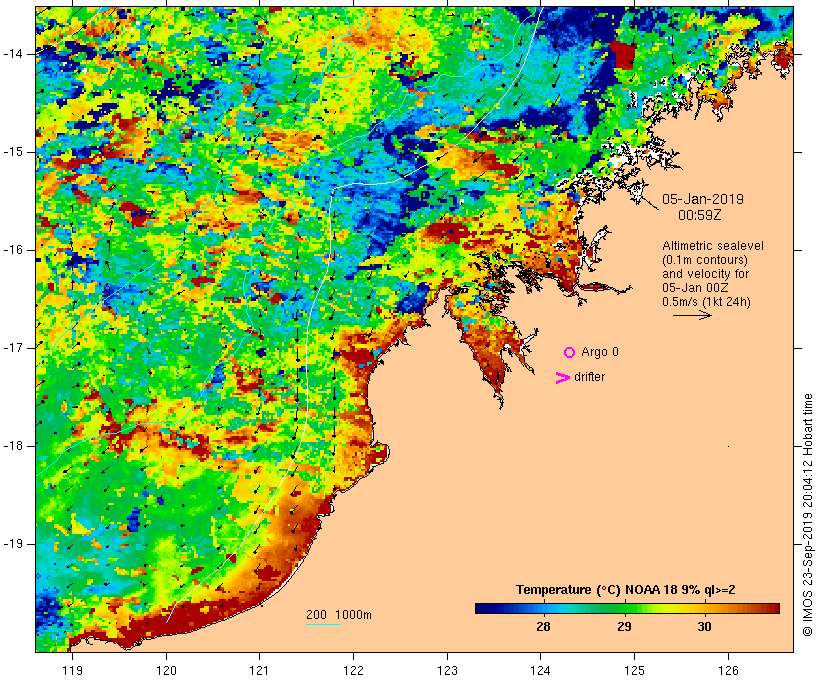Screen dimensions: 820x680
Task: Click the longitude label '124'
Action: point(541,670)
